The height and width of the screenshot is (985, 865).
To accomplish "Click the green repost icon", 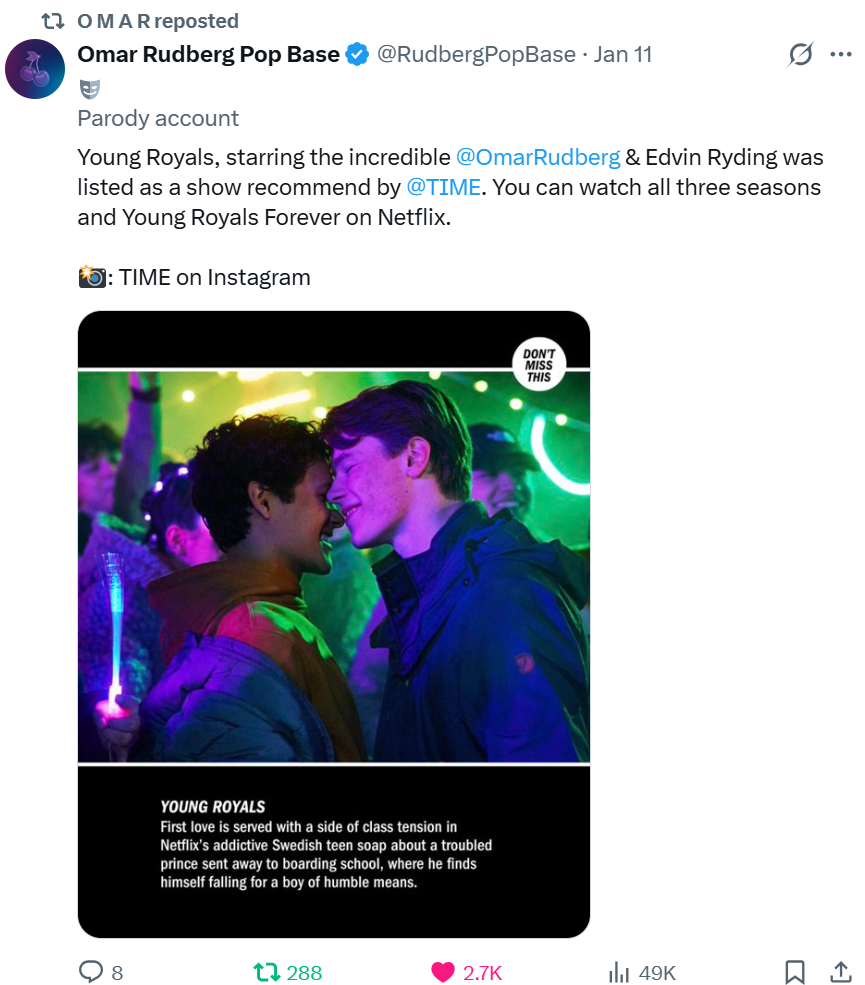I will click(x=266, y=971).
